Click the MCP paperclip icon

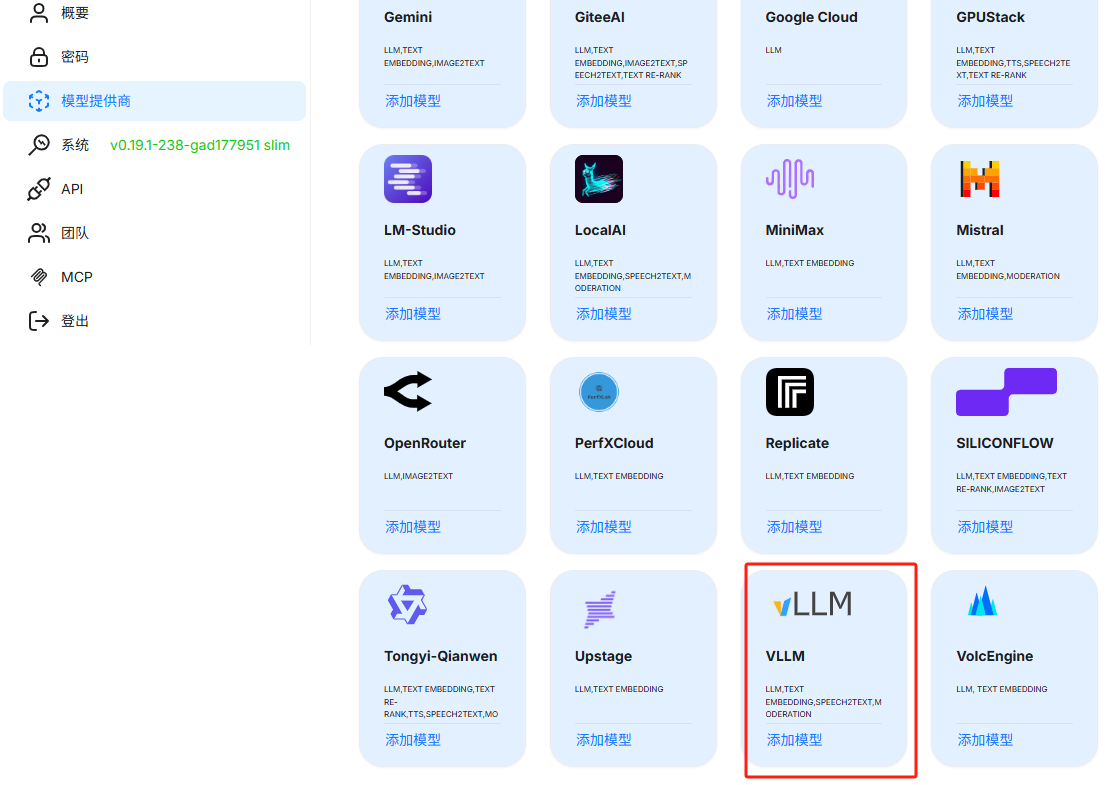[x=39, y=276]
